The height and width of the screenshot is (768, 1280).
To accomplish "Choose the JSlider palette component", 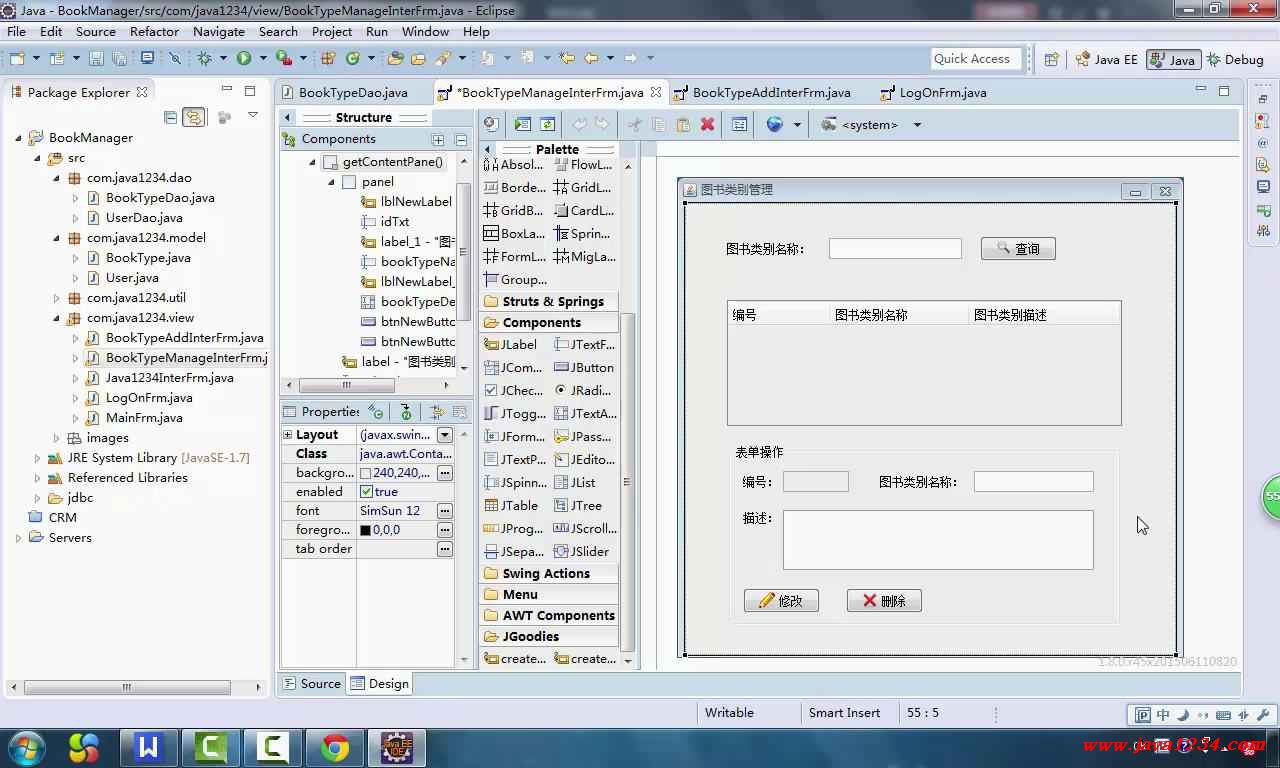I will (x=584, y=551).
